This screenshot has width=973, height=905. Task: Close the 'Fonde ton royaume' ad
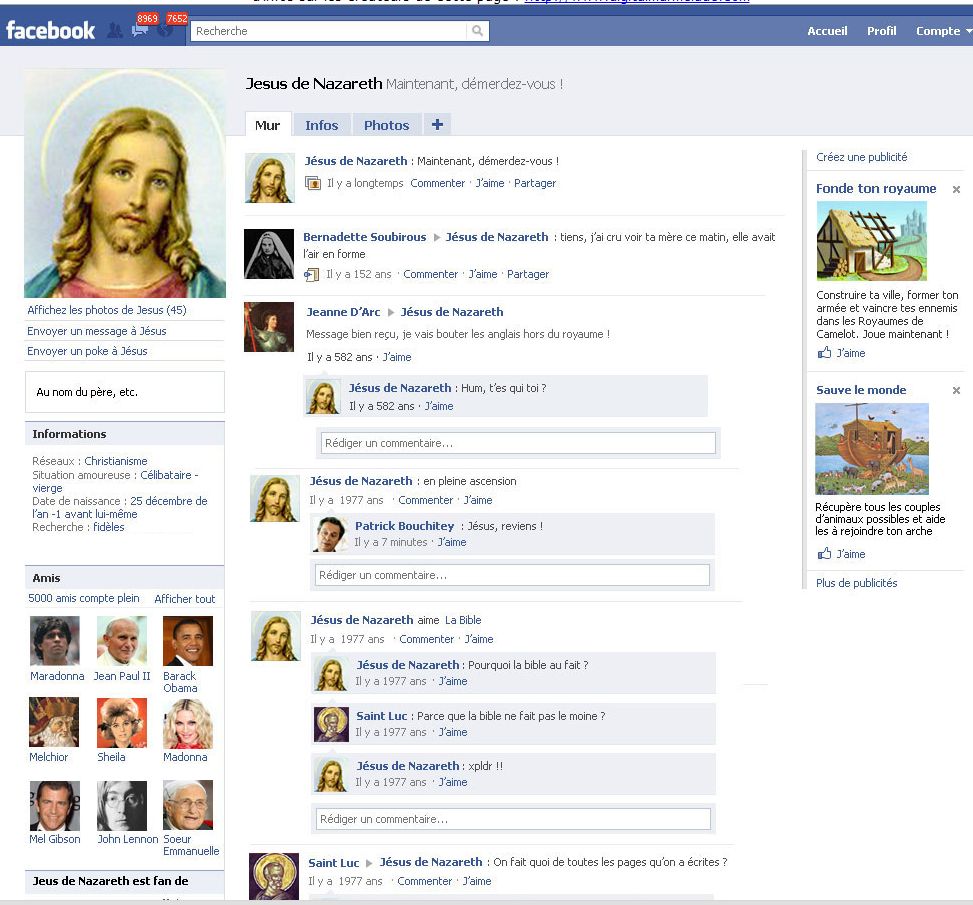(956, 189)
